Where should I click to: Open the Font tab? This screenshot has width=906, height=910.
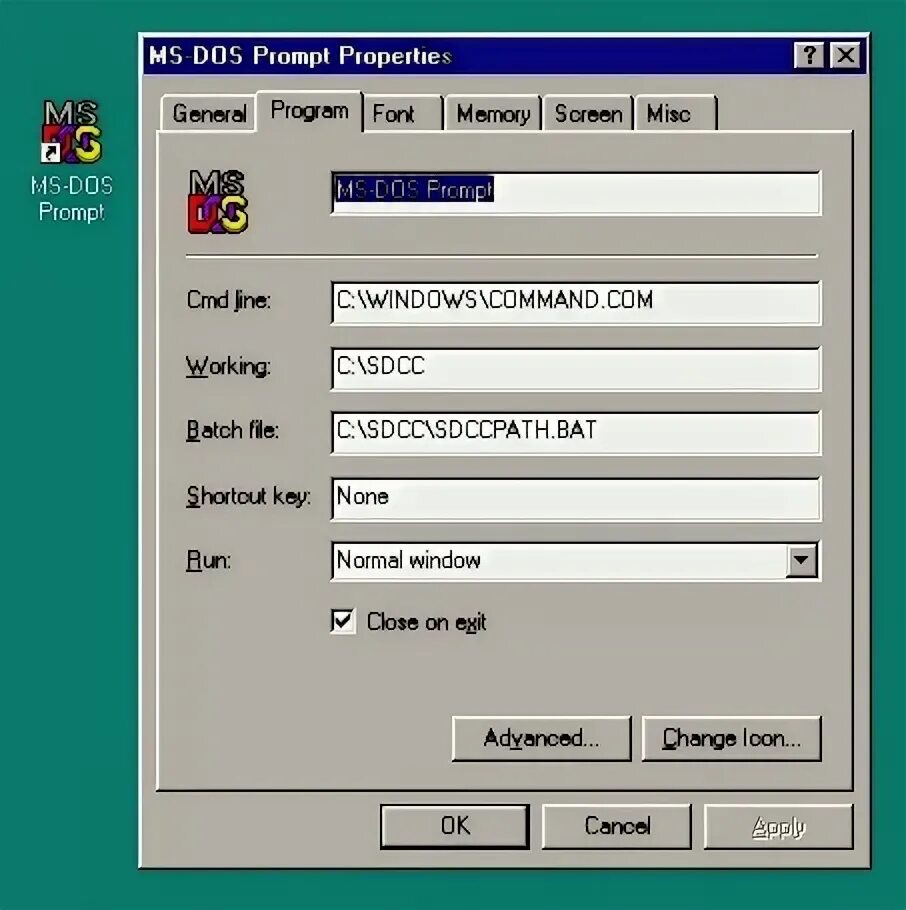(x=403, y=113)
